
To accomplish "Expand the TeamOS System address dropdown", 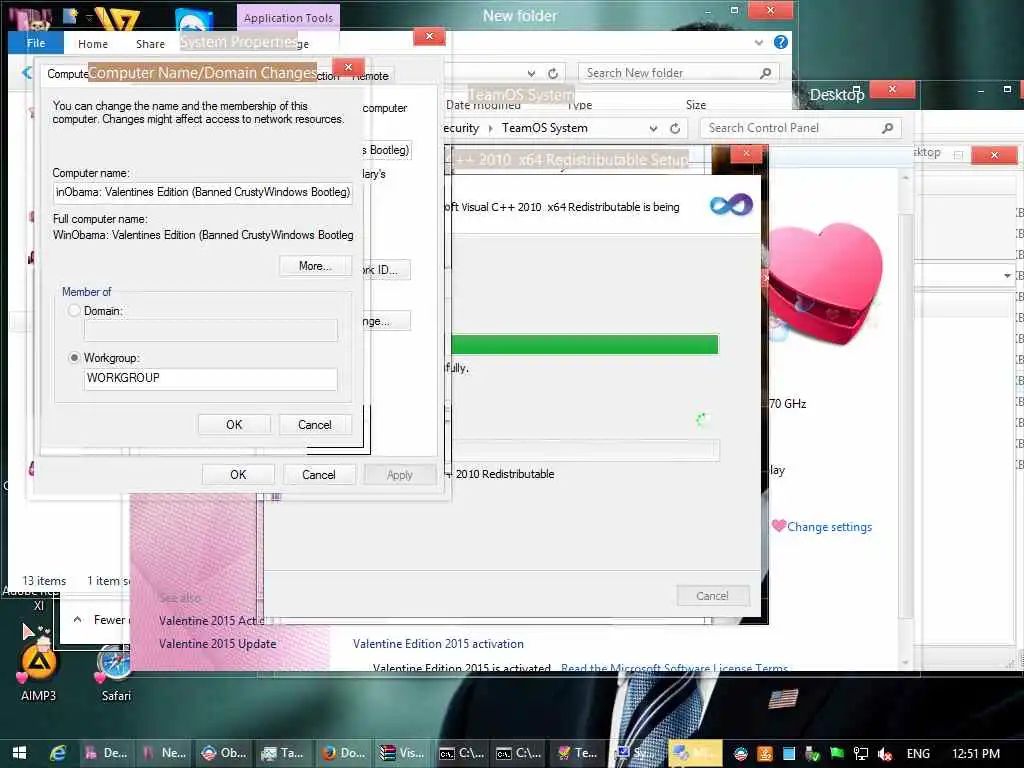I will click(653, 128).
